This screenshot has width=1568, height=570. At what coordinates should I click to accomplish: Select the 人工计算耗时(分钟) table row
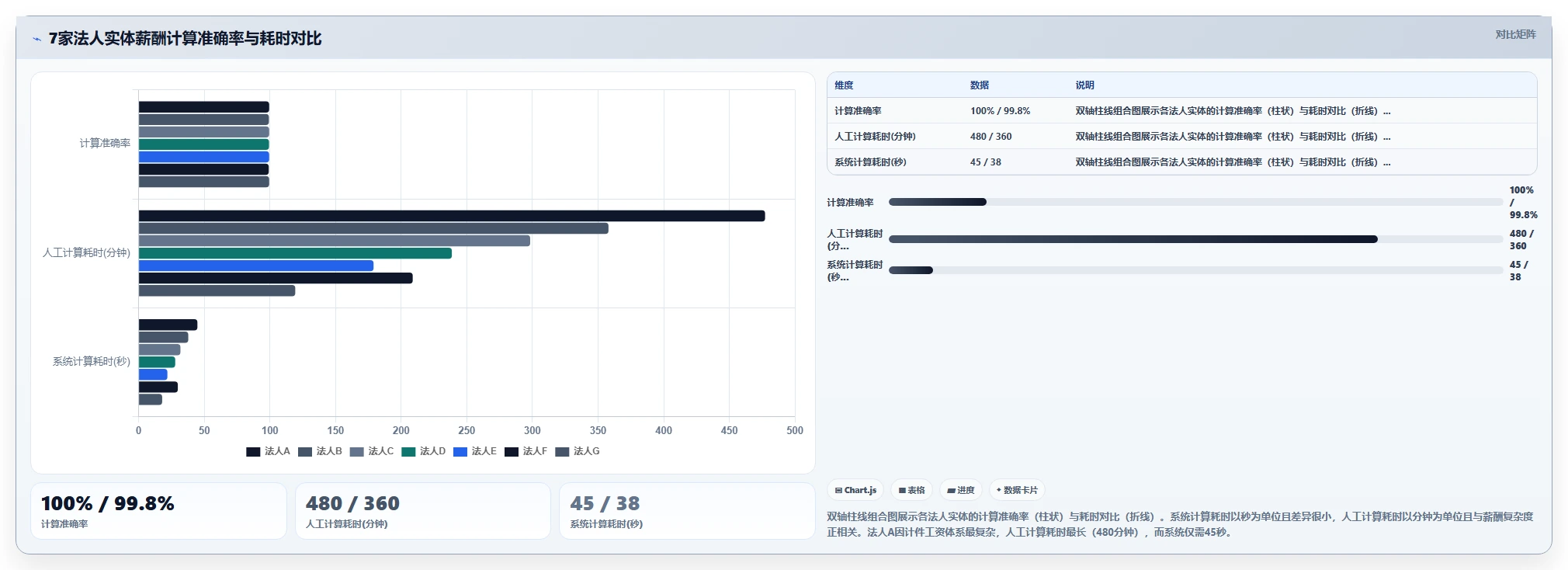[1181, 137]
